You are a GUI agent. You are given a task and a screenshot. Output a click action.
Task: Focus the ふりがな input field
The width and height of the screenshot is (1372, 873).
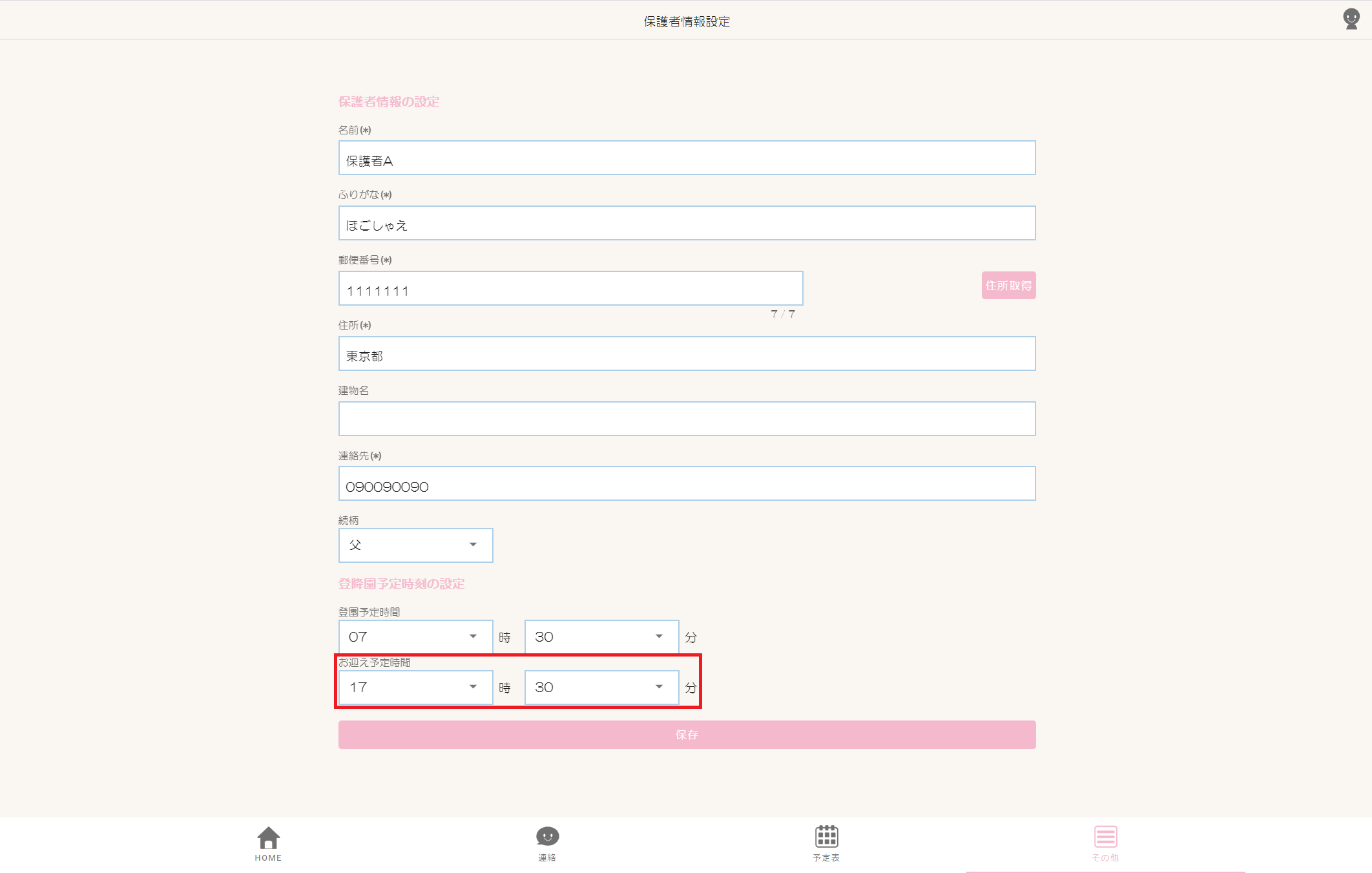687,224
